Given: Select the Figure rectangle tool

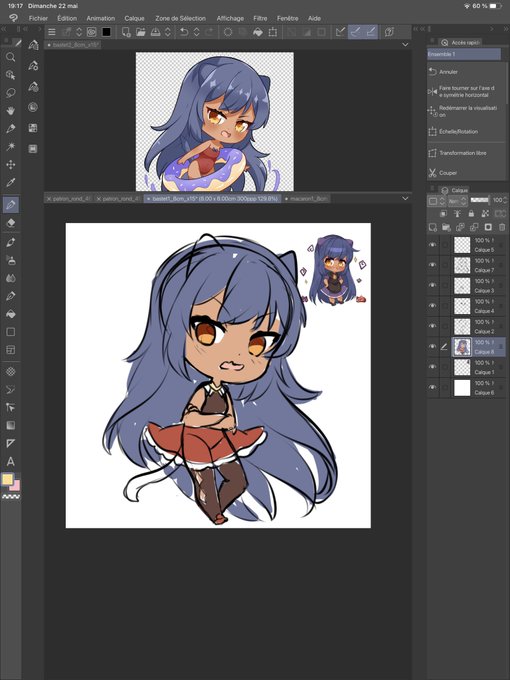Looking at the screenshot, I should [x=11, y=332].
